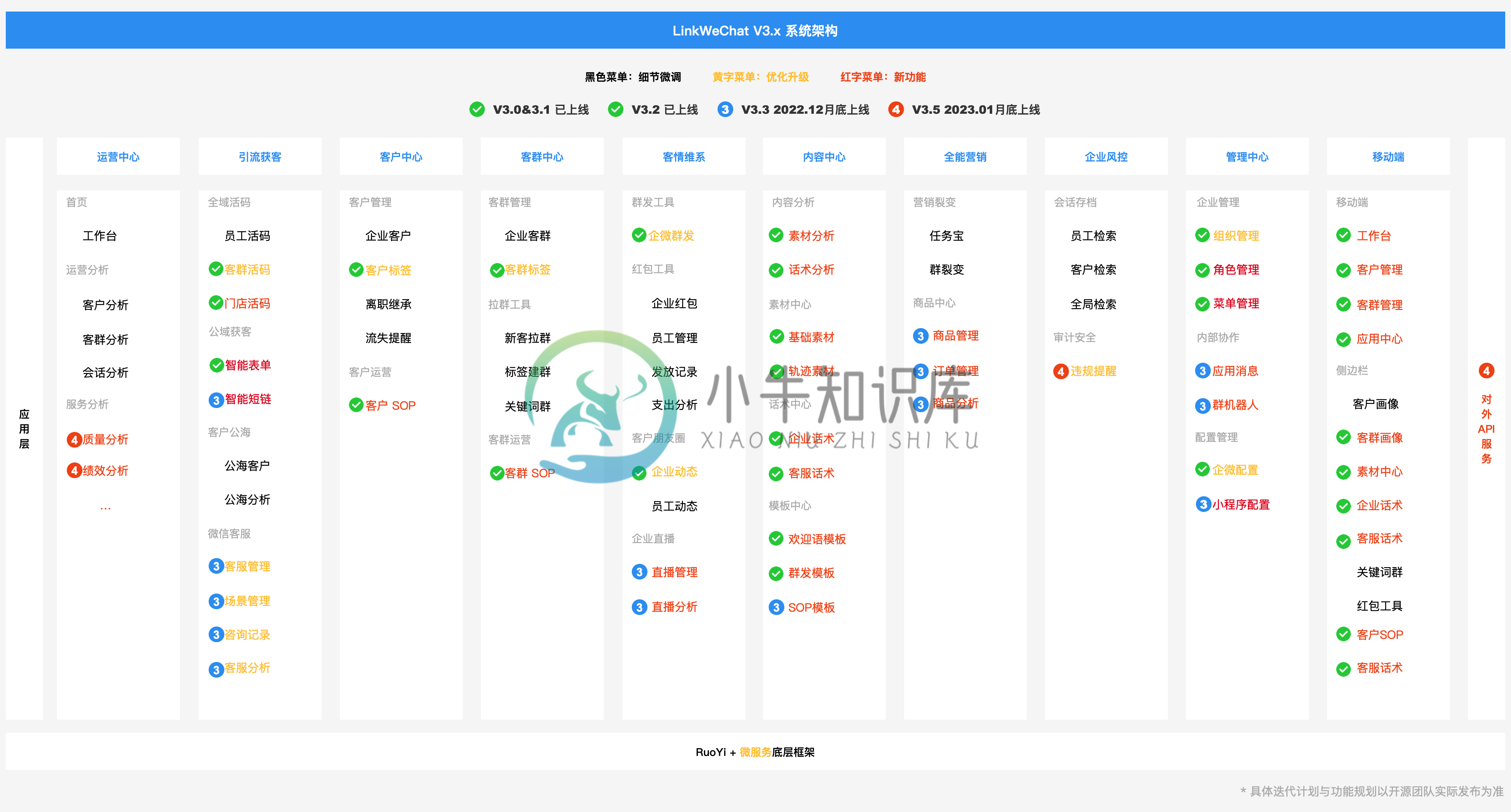Click the green check icon beside 欢迎语模板
Screen dimensions: 1511x812
click(776, 538)
